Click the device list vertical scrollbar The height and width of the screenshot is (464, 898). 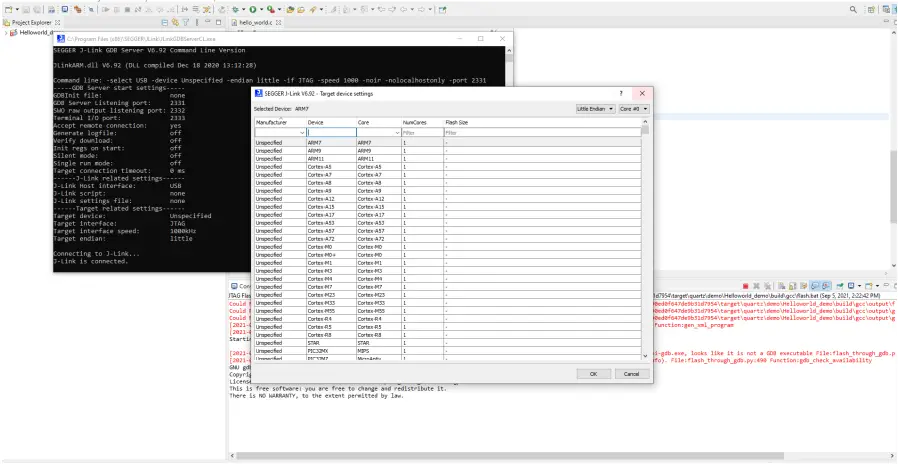pos(645,238)
